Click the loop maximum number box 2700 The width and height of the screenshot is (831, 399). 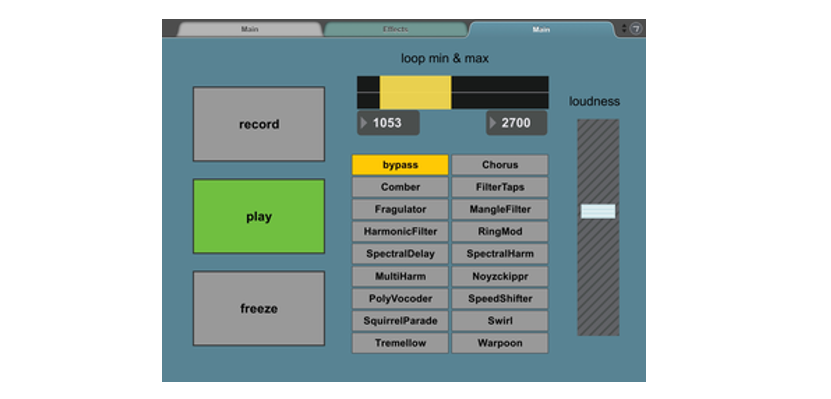point(517,123)
